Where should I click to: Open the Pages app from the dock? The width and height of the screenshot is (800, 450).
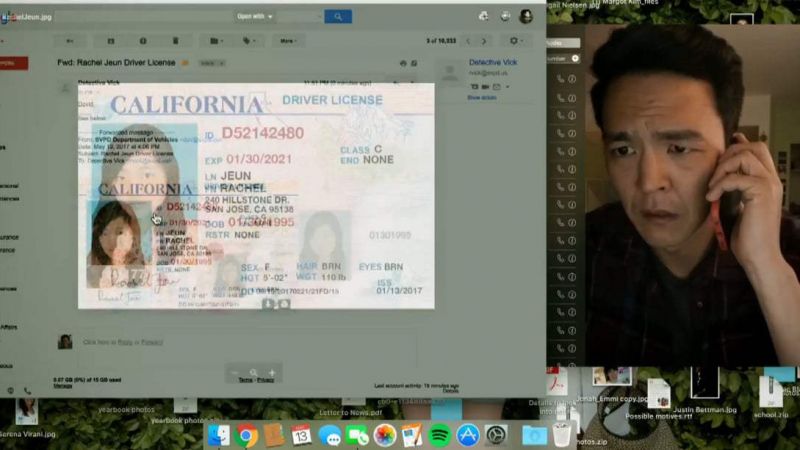412,435
